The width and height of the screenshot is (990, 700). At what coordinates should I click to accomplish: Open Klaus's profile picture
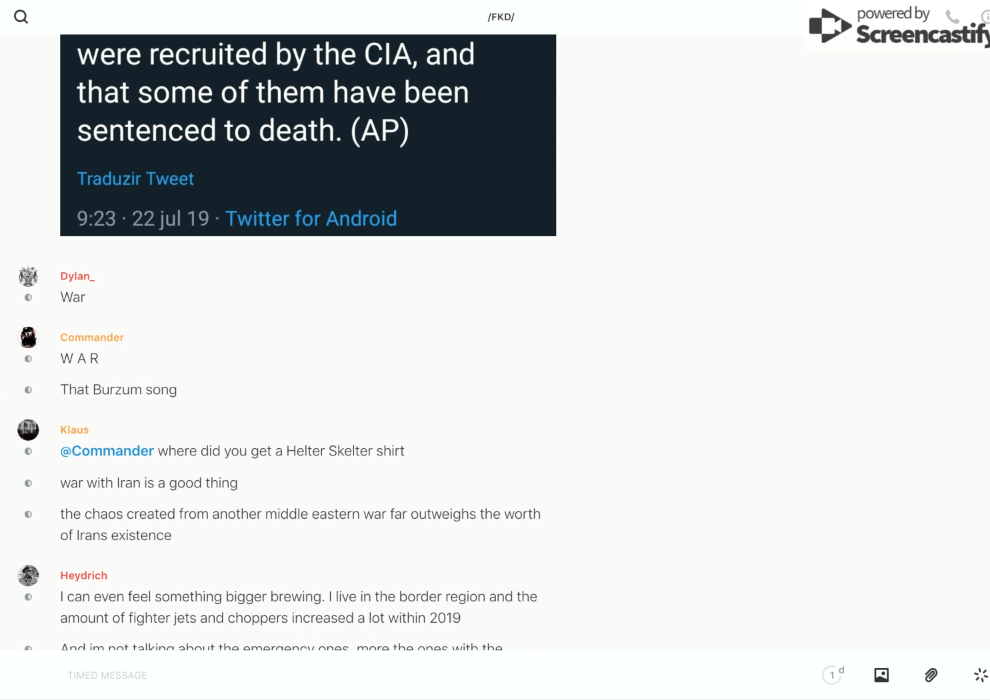(x=28, y=430)
